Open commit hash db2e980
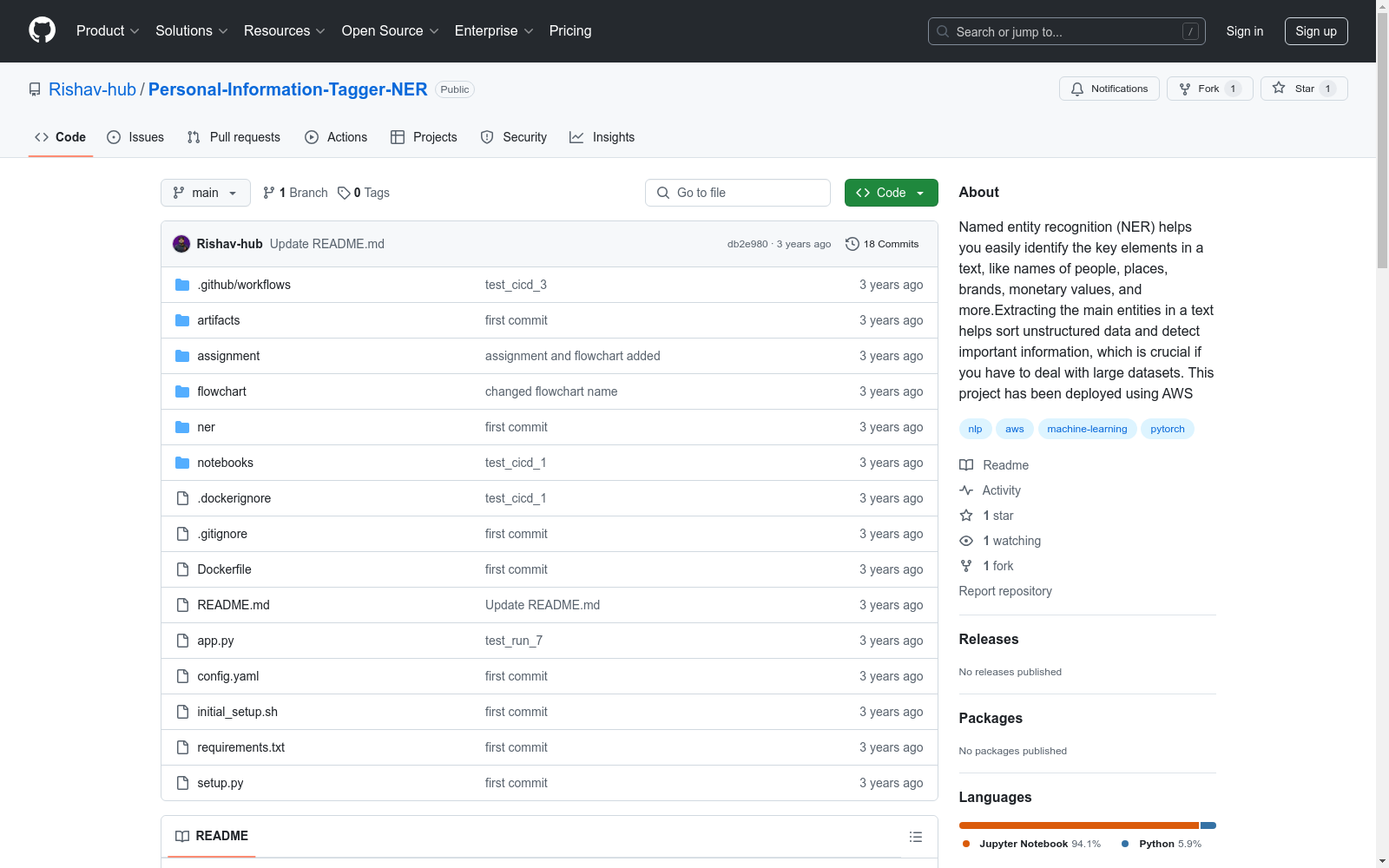The image size is (1389, 868). tap(747, 244)
